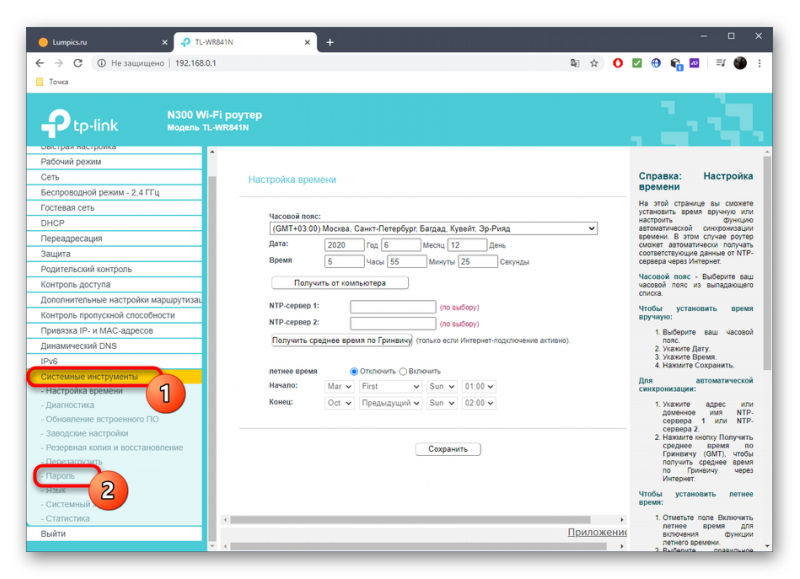This screenshot has width=800, height=579.
Task: Close the TL-WR841N tab
Action: click(307, 42)
